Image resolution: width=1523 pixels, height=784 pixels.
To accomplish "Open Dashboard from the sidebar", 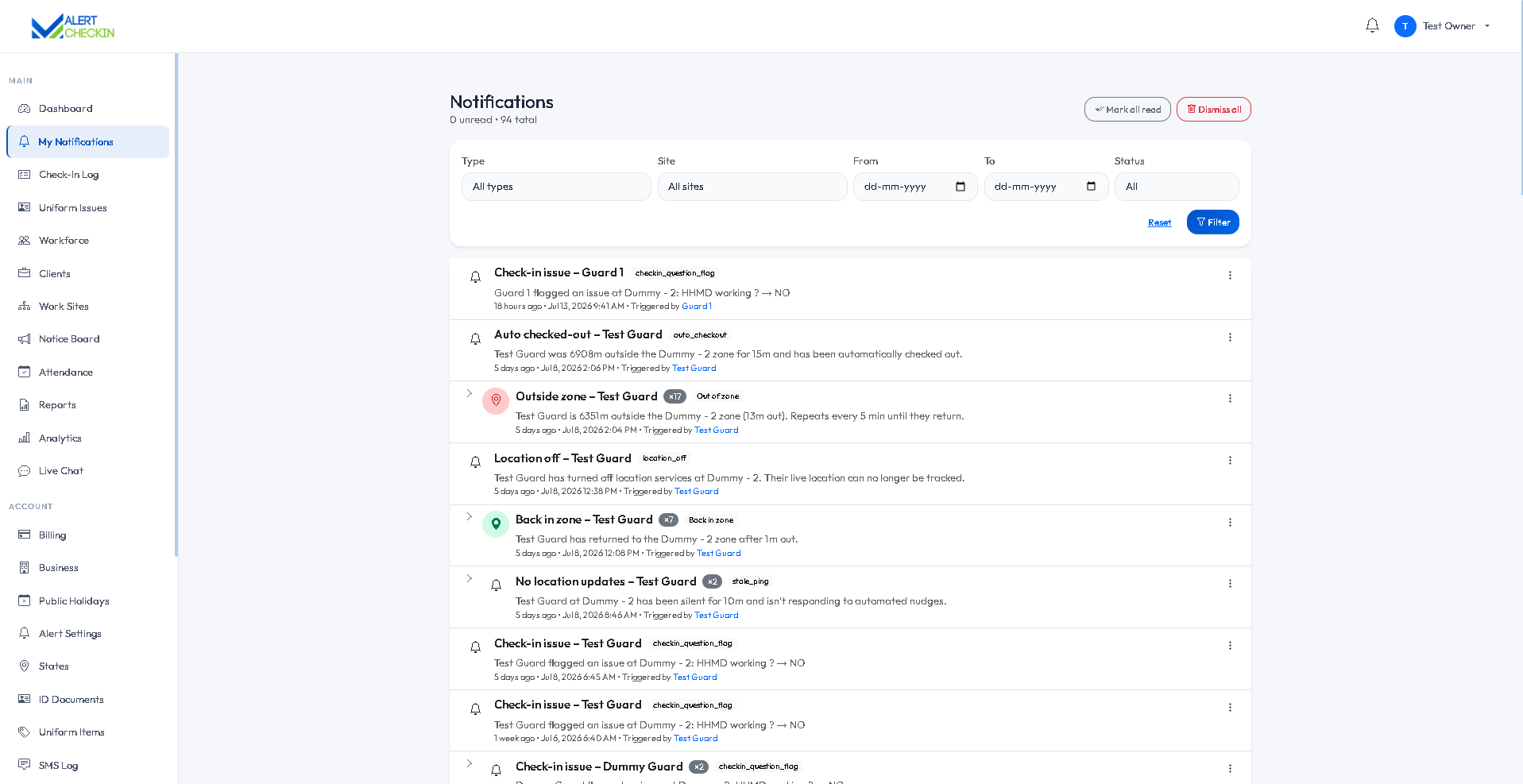I will coord(87,109).
